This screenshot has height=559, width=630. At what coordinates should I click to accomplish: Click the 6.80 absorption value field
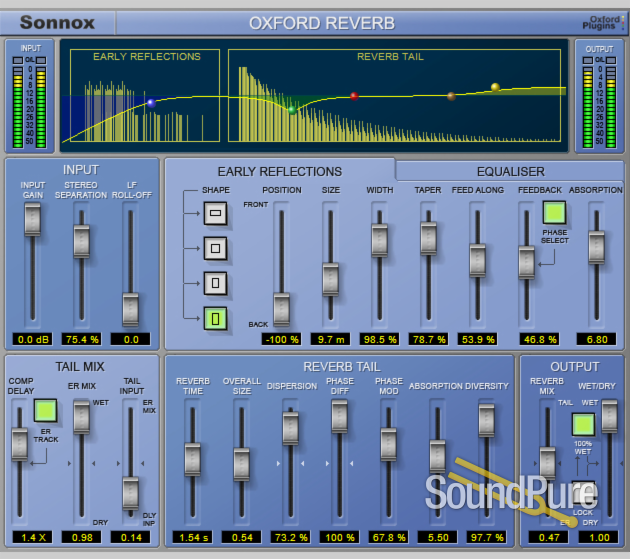tap(597, 339)
